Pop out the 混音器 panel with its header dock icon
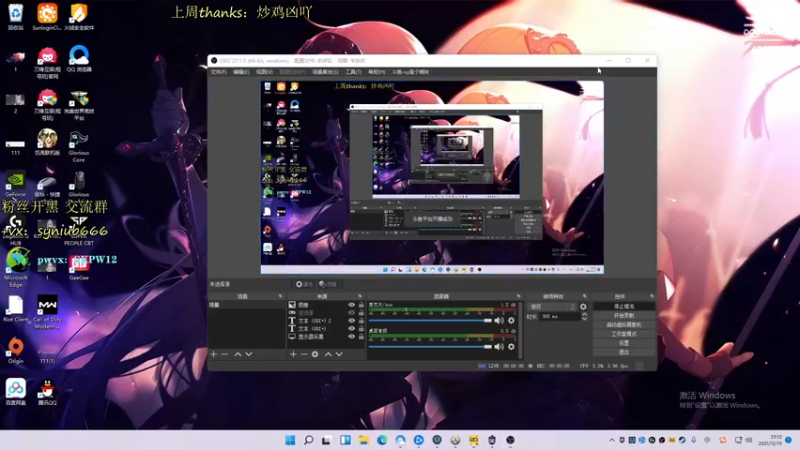 pyautogui.click(x=518, y=296)
